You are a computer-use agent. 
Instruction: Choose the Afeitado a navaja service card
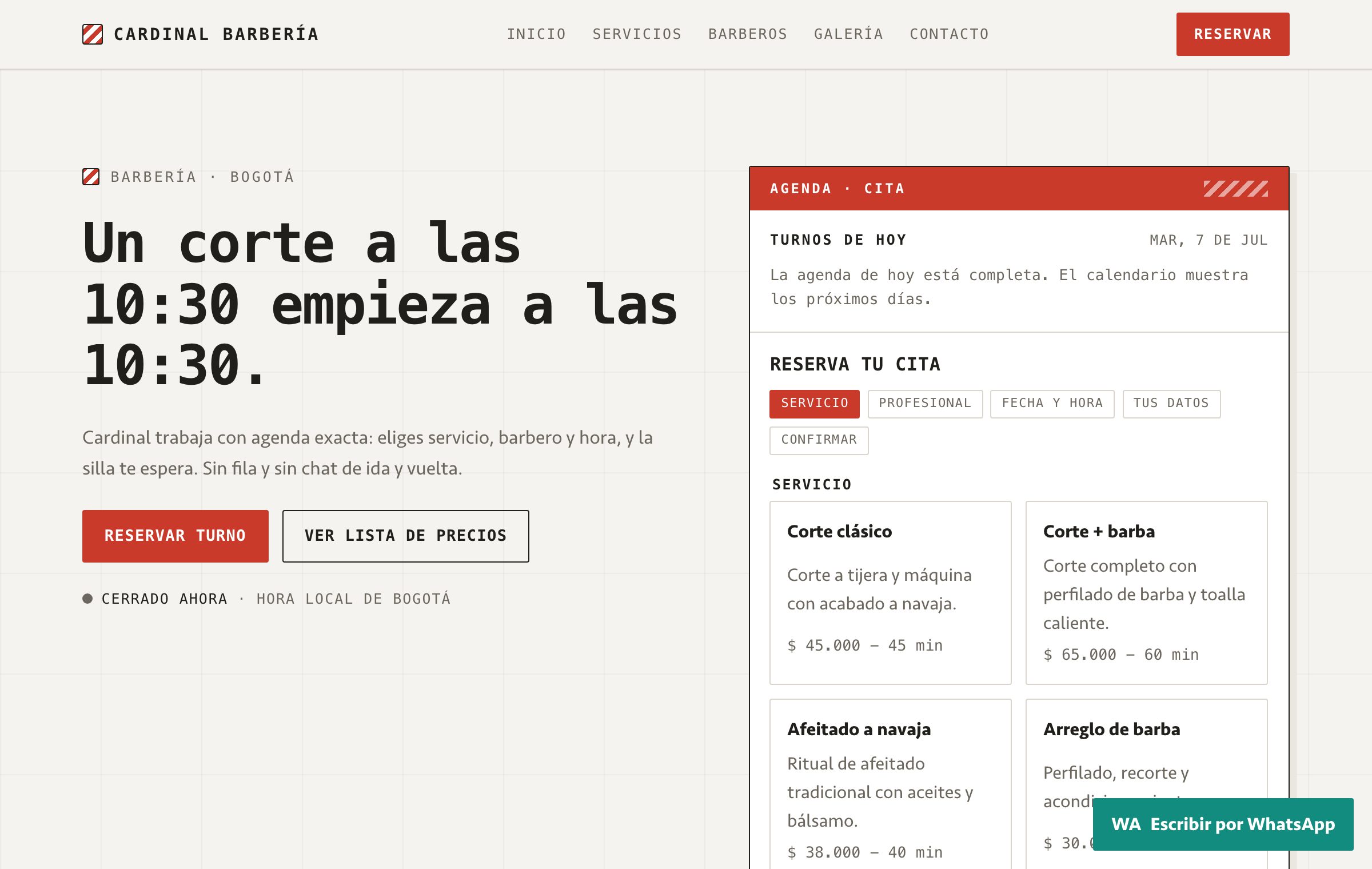coord(890,784)
